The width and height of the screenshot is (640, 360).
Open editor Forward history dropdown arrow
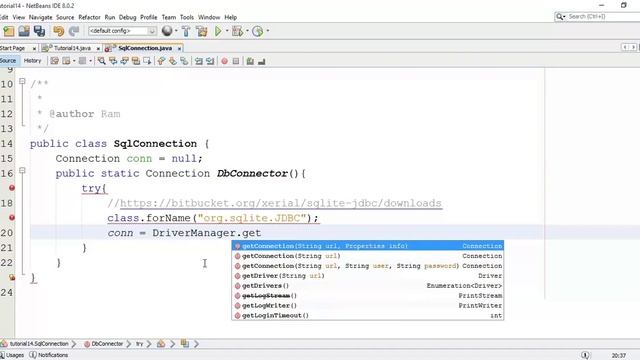coord(90,61)
